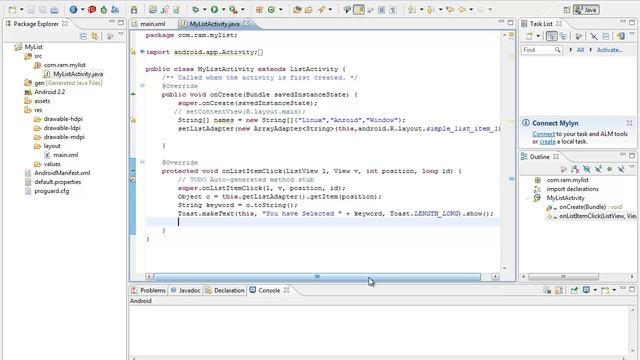
Task: Toggle Link with Editor in Package Explorer
Action: (x=95, y=36)
